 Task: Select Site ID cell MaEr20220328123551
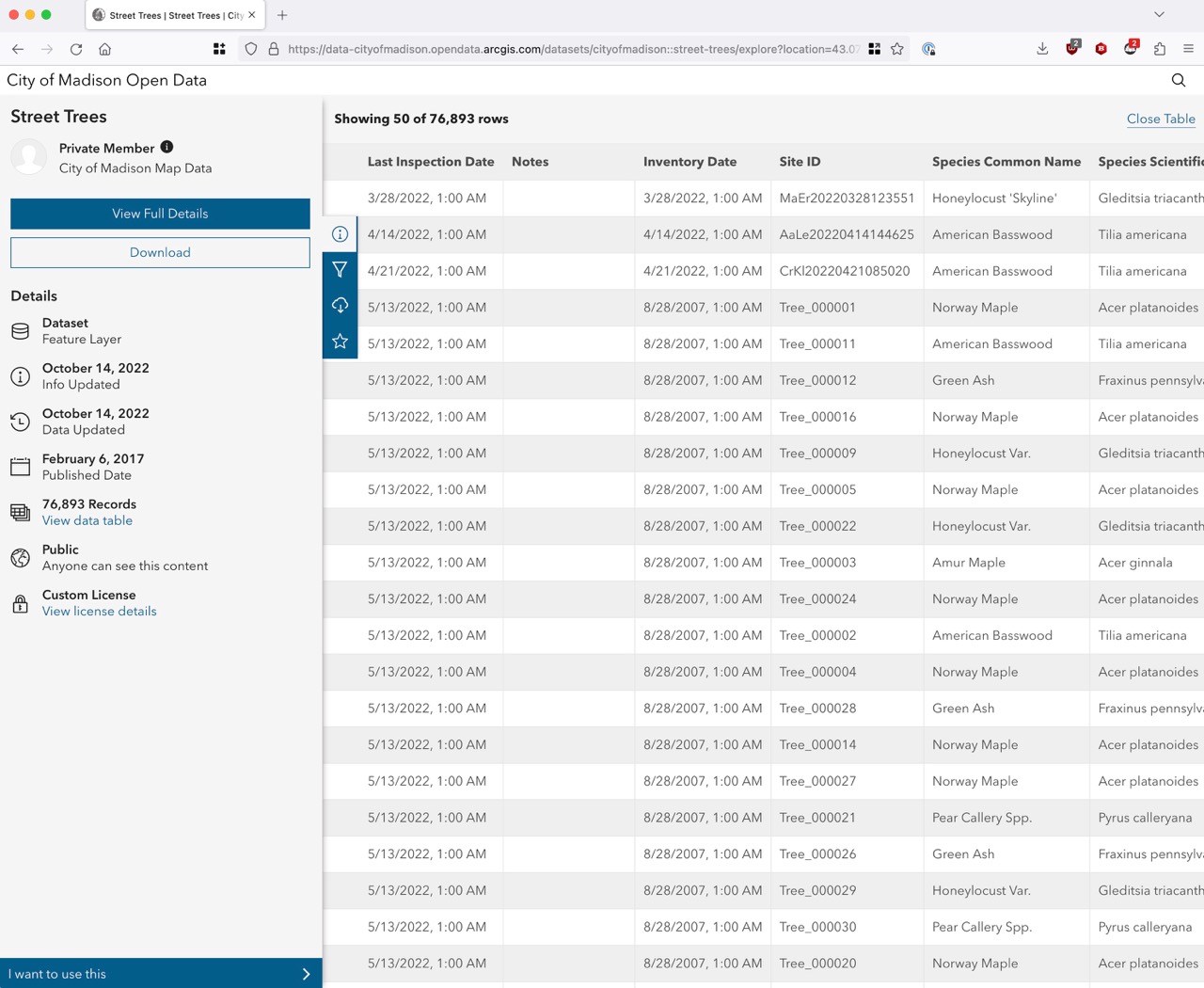(x=848, y=199)
